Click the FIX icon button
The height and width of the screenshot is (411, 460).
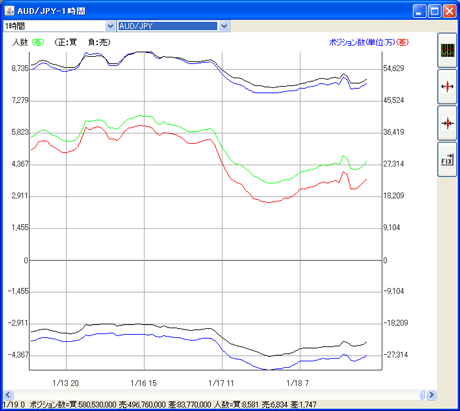tap(447, 160)
